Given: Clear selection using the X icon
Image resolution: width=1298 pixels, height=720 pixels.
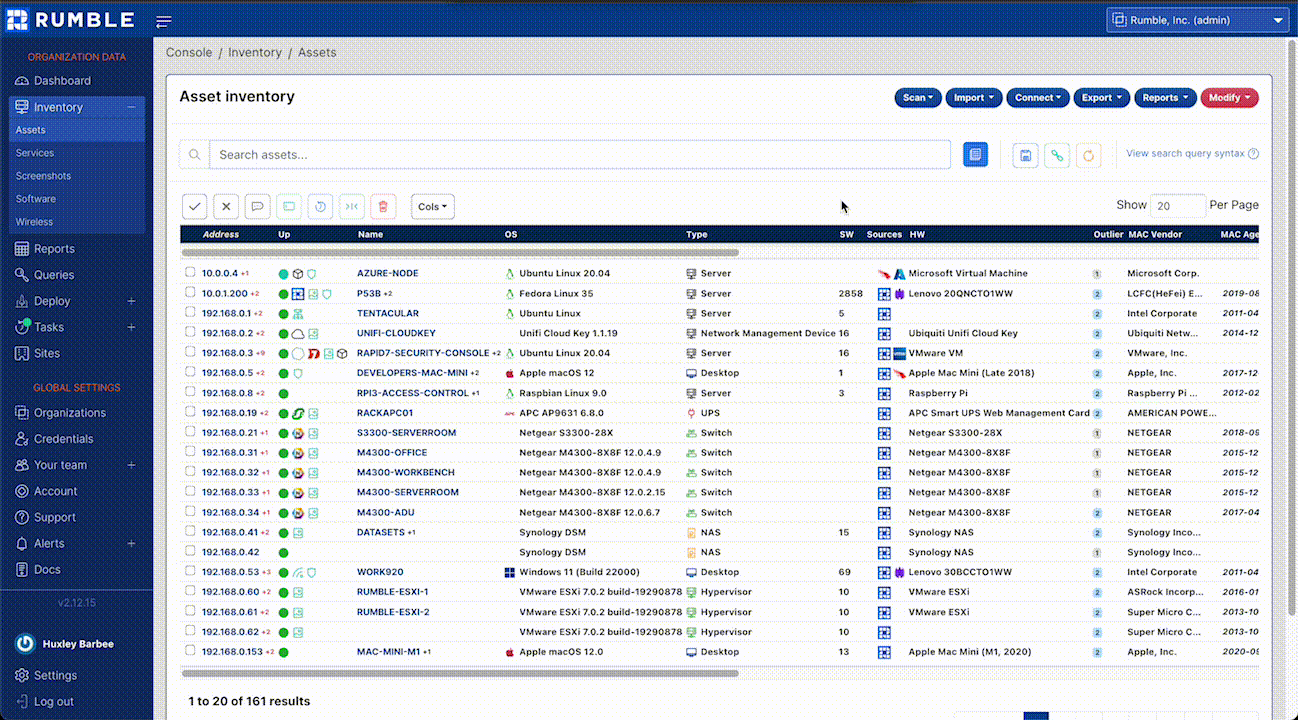Looking at the screenshot, I should [x=225, y=206].
